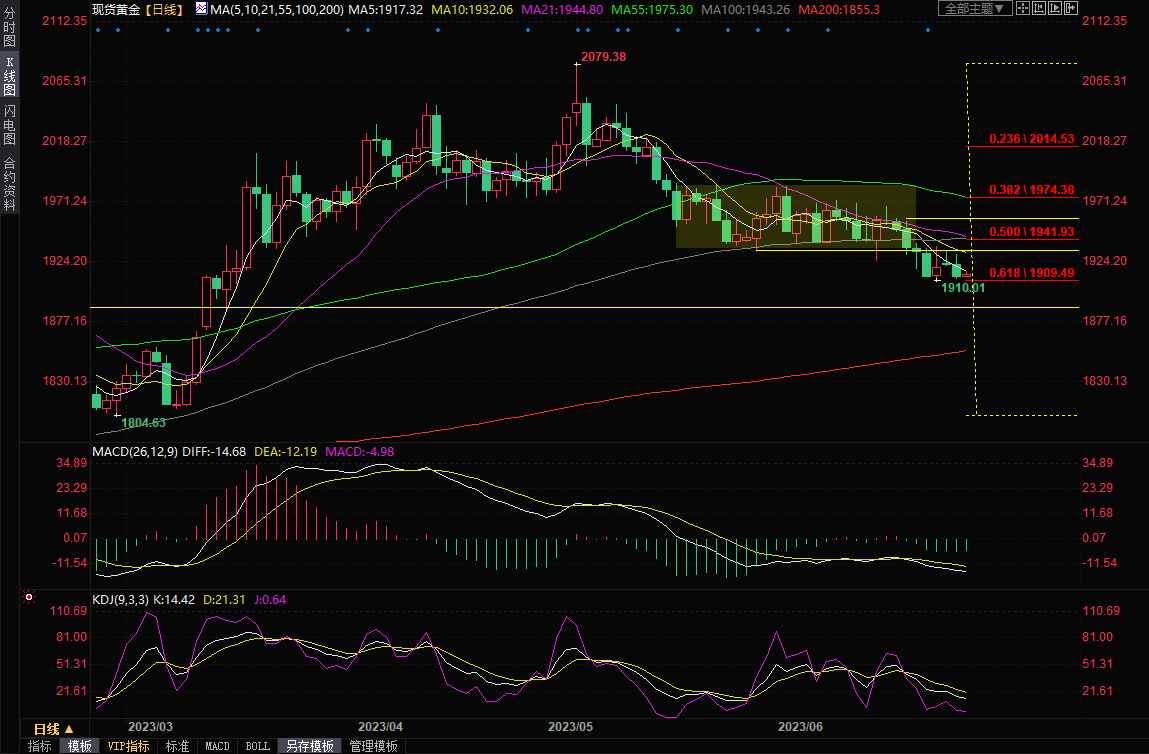Open the 闪电图 side tab

tap(9, 123)
